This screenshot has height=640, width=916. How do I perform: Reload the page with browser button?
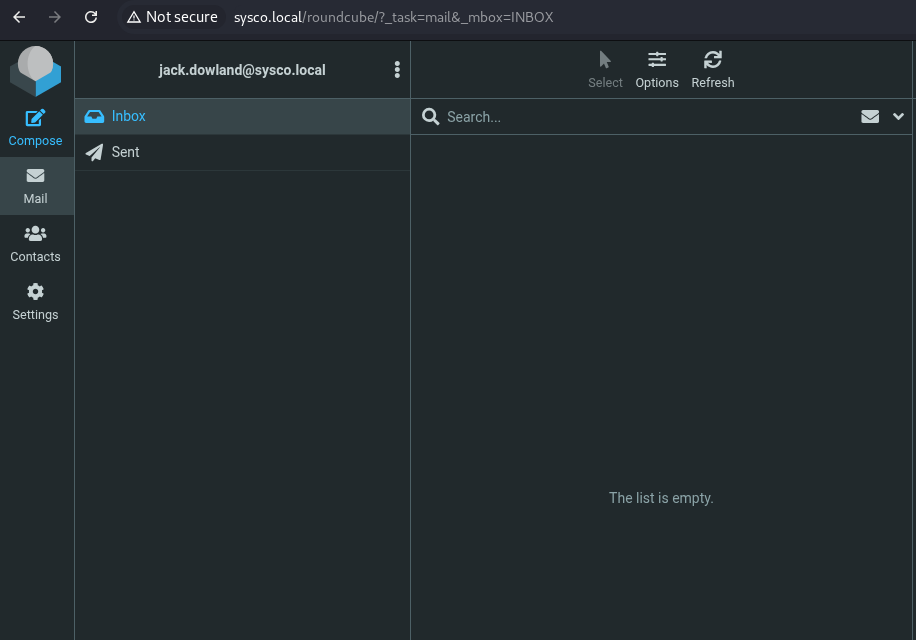91,17
